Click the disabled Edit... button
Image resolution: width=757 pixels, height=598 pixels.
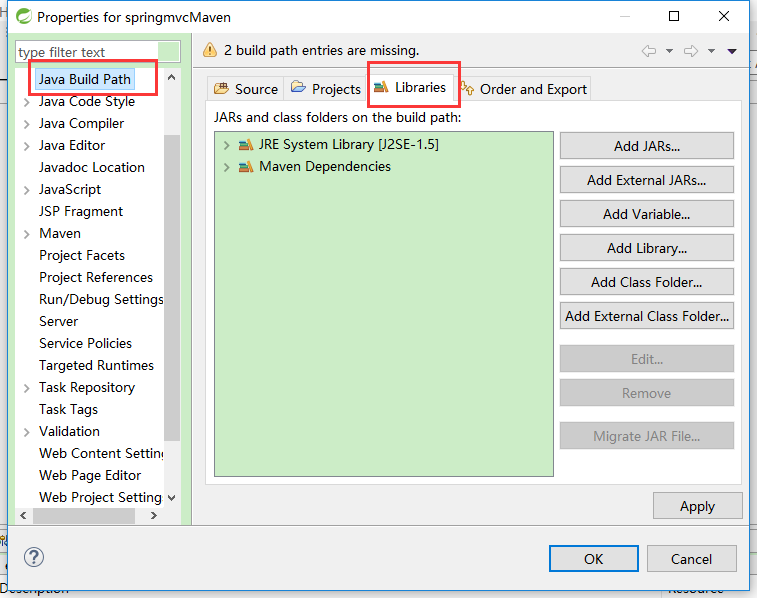pos(646,359)
